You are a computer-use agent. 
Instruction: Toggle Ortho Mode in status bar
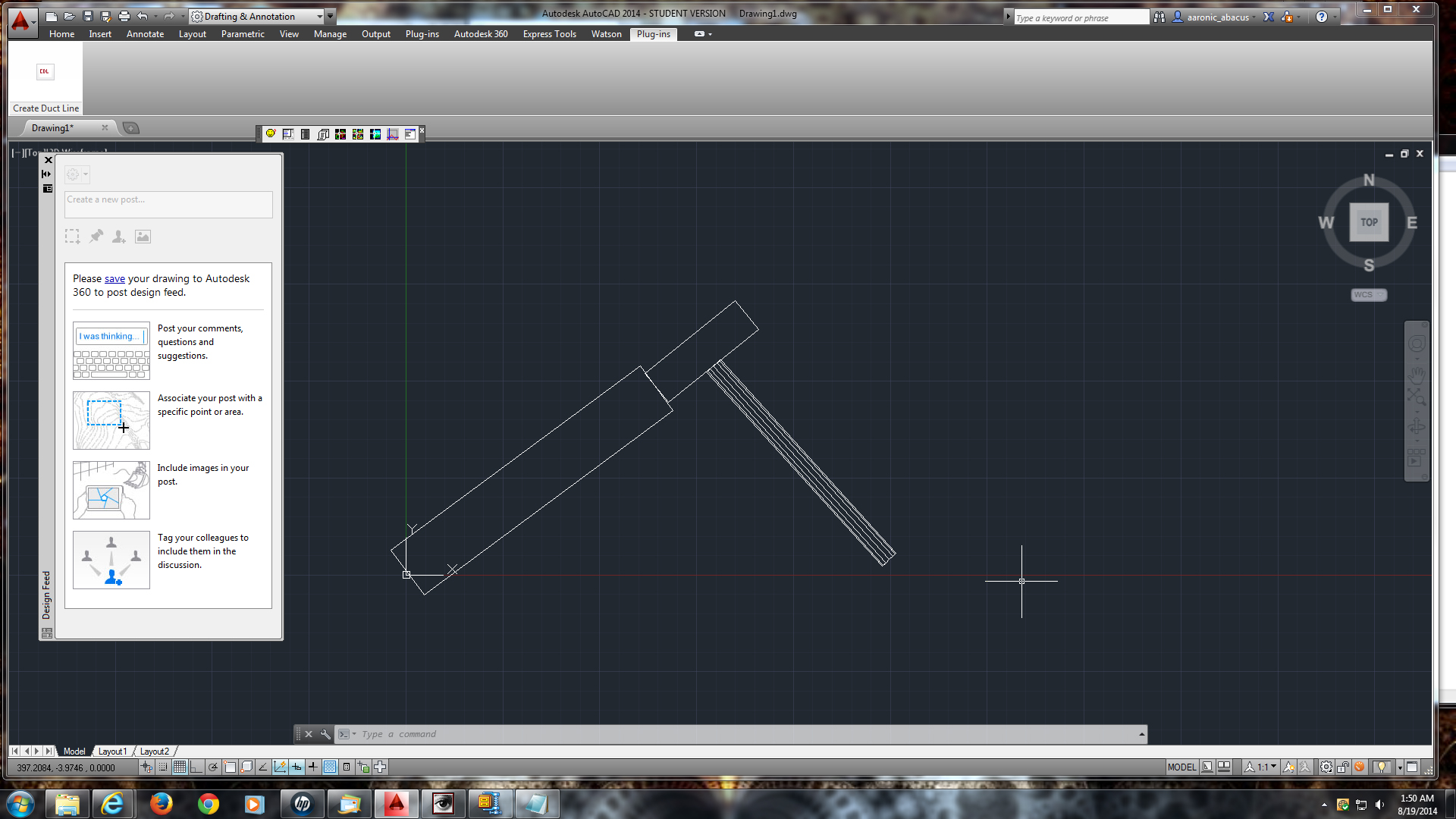coord(196,767)
